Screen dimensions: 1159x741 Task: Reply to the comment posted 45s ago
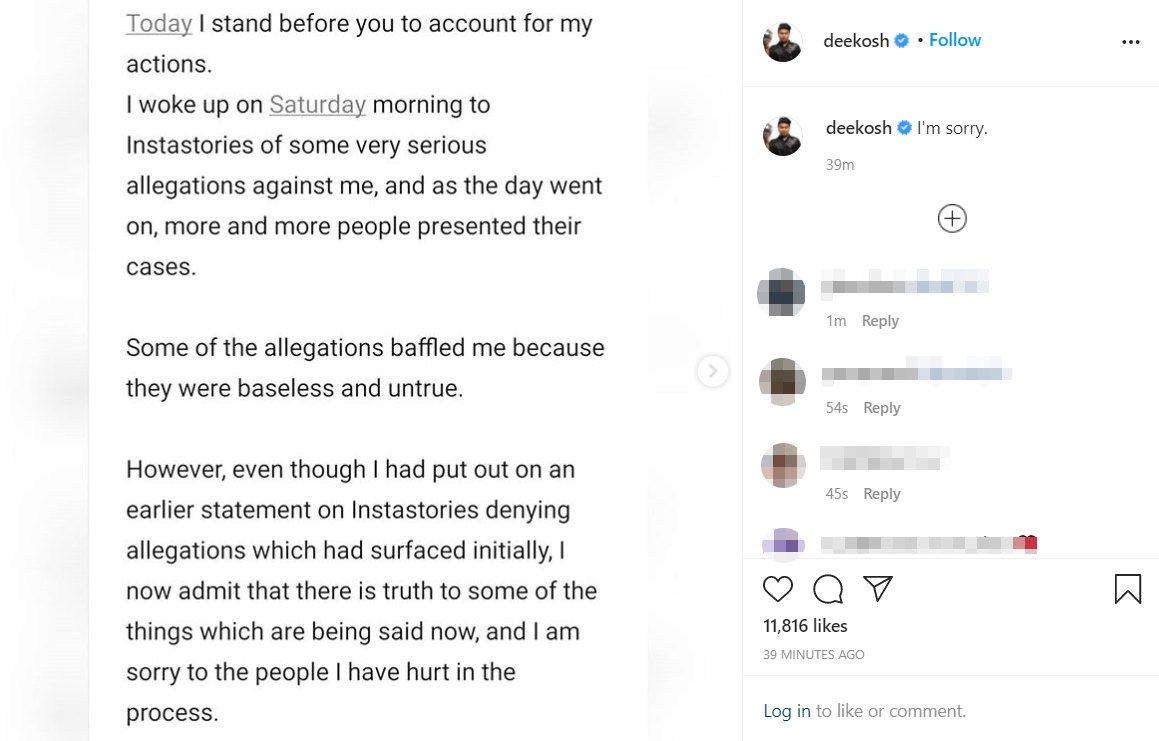pos(882,494)
